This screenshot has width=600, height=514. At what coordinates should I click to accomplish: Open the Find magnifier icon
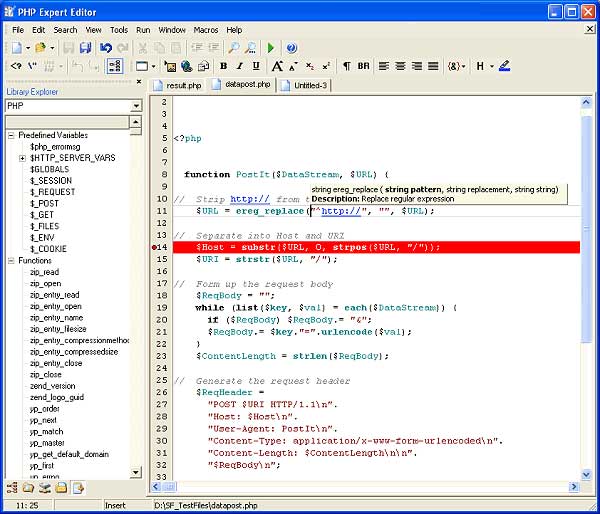coord(233,48)
